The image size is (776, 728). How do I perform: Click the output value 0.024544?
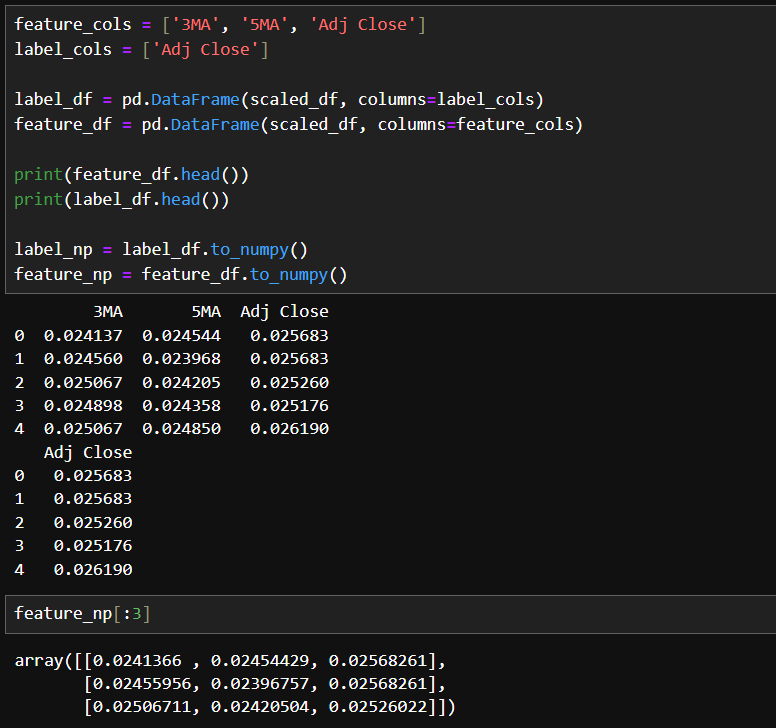click(x=181, y=336)
